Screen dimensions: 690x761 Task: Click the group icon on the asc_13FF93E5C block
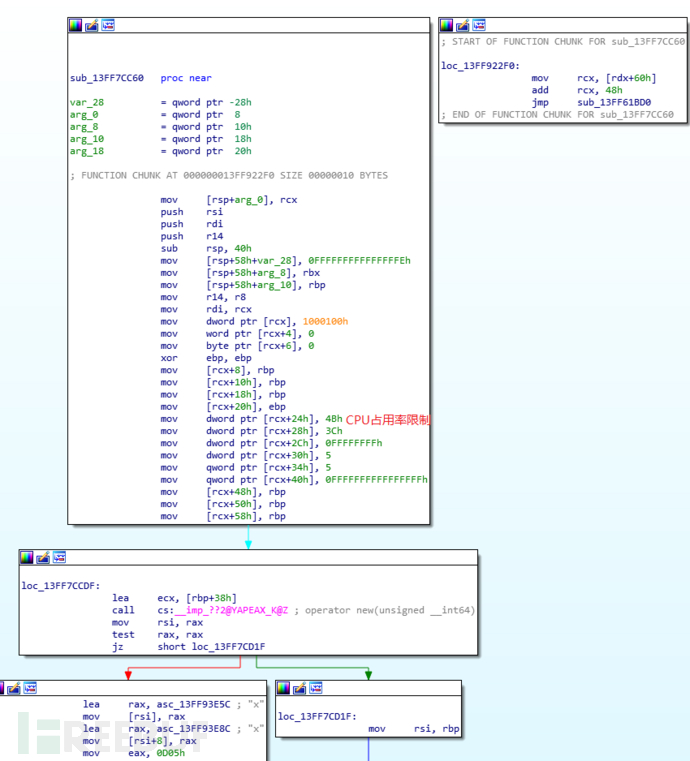(30, 688)
